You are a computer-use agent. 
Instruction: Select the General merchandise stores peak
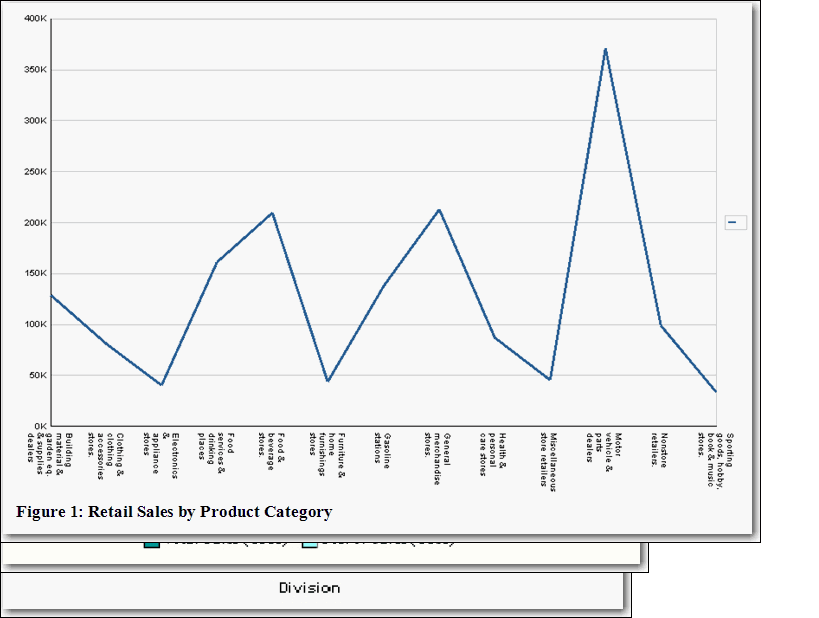click(x=440, y=210)
